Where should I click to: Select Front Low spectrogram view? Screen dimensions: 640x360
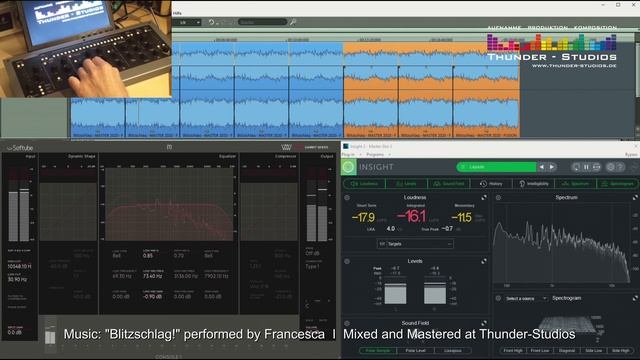pyautogui.click(x=540, y=351)
